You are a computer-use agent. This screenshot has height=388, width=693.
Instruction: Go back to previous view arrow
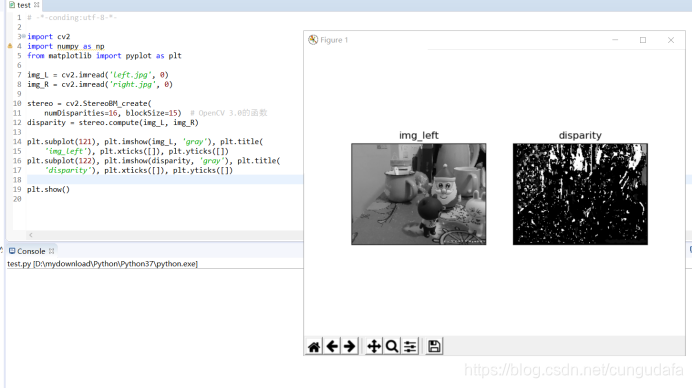[332, 346]
